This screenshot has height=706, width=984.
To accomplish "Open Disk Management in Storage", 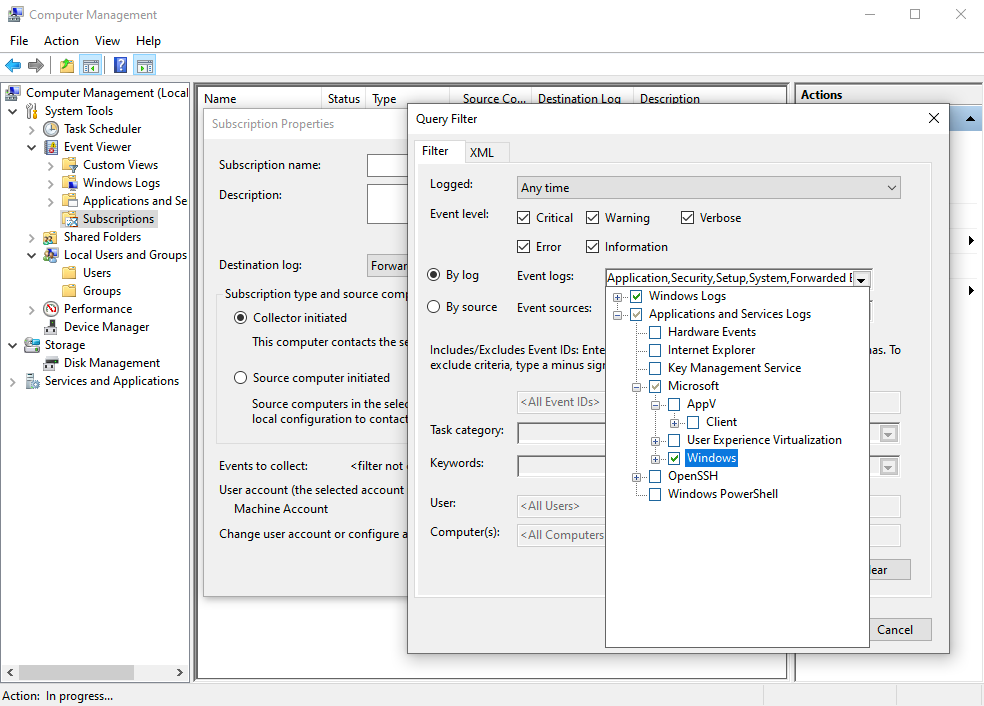I will 111,363.
